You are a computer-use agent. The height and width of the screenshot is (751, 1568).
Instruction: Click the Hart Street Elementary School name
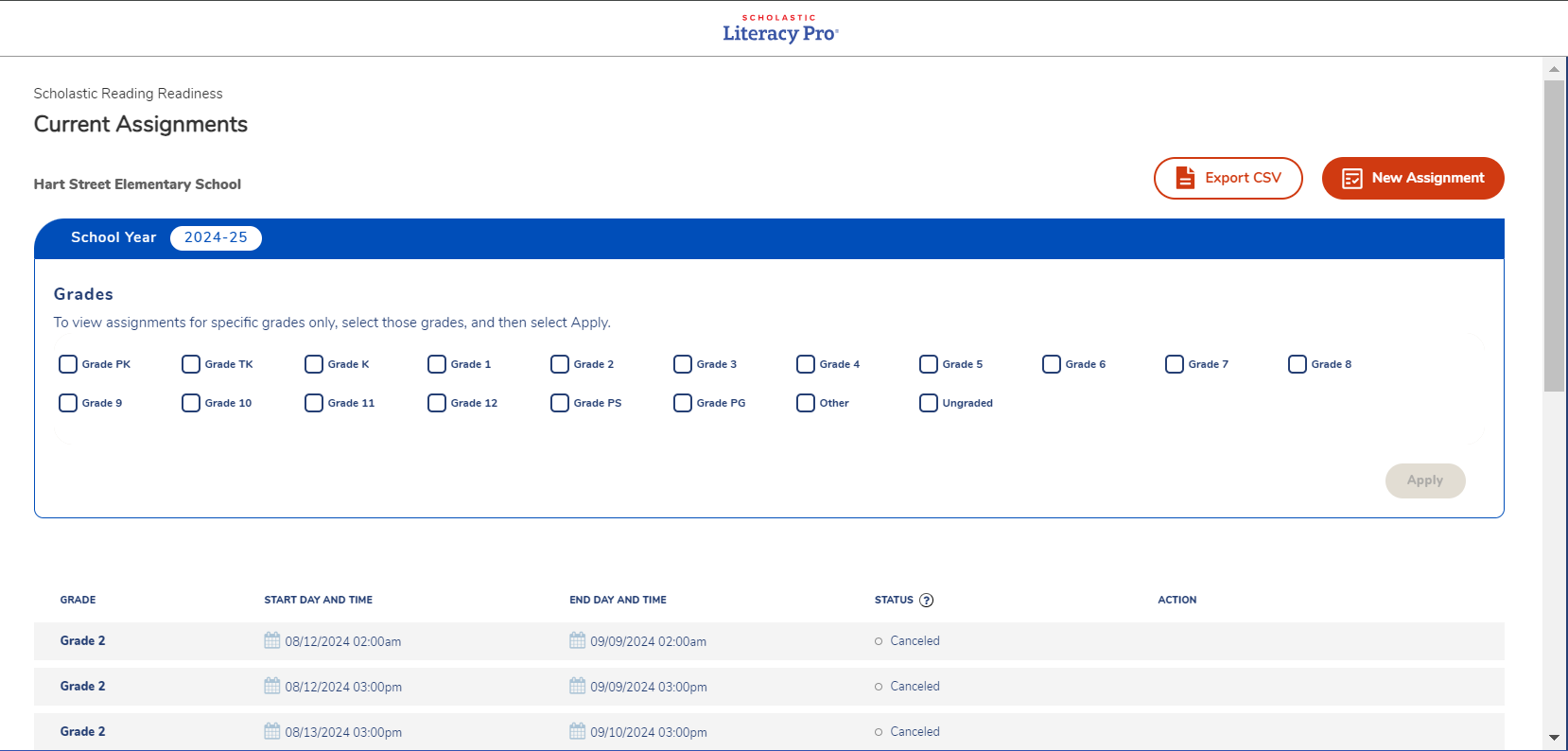137,184
